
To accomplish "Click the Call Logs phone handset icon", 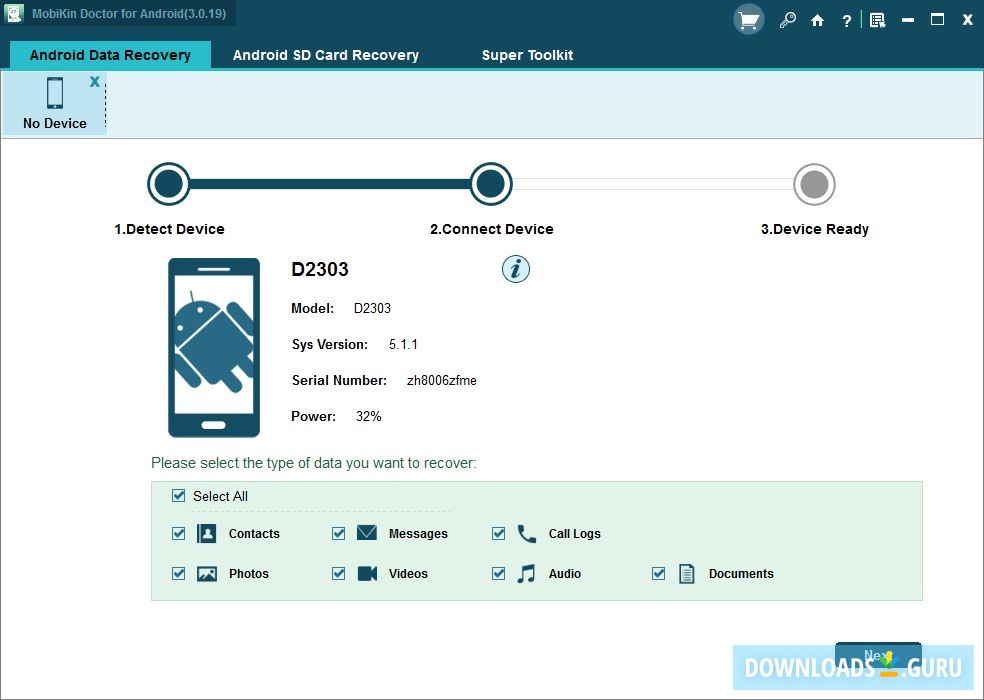I will pyautogui.click(x=527, y=534).
